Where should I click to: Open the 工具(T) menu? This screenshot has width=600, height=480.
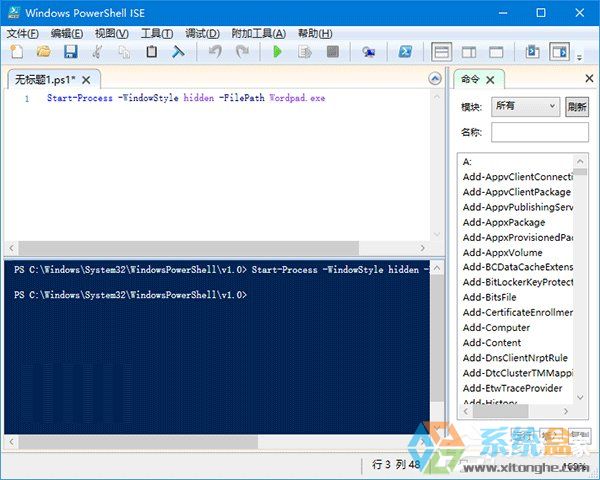pyautogui.click(x=157, y=34)
